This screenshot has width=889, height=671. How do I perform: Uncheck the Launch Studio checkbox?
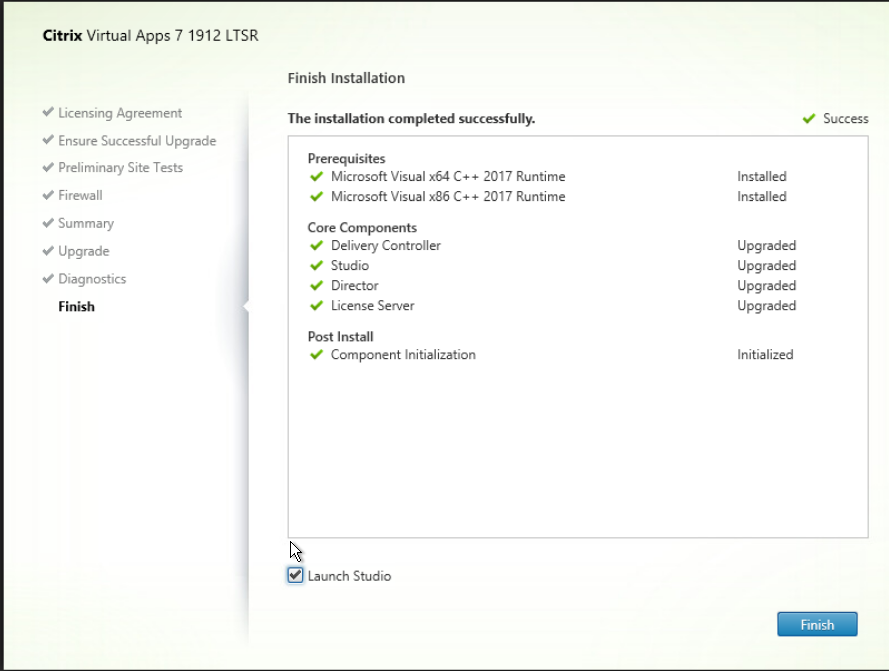[x=295, y=575]
